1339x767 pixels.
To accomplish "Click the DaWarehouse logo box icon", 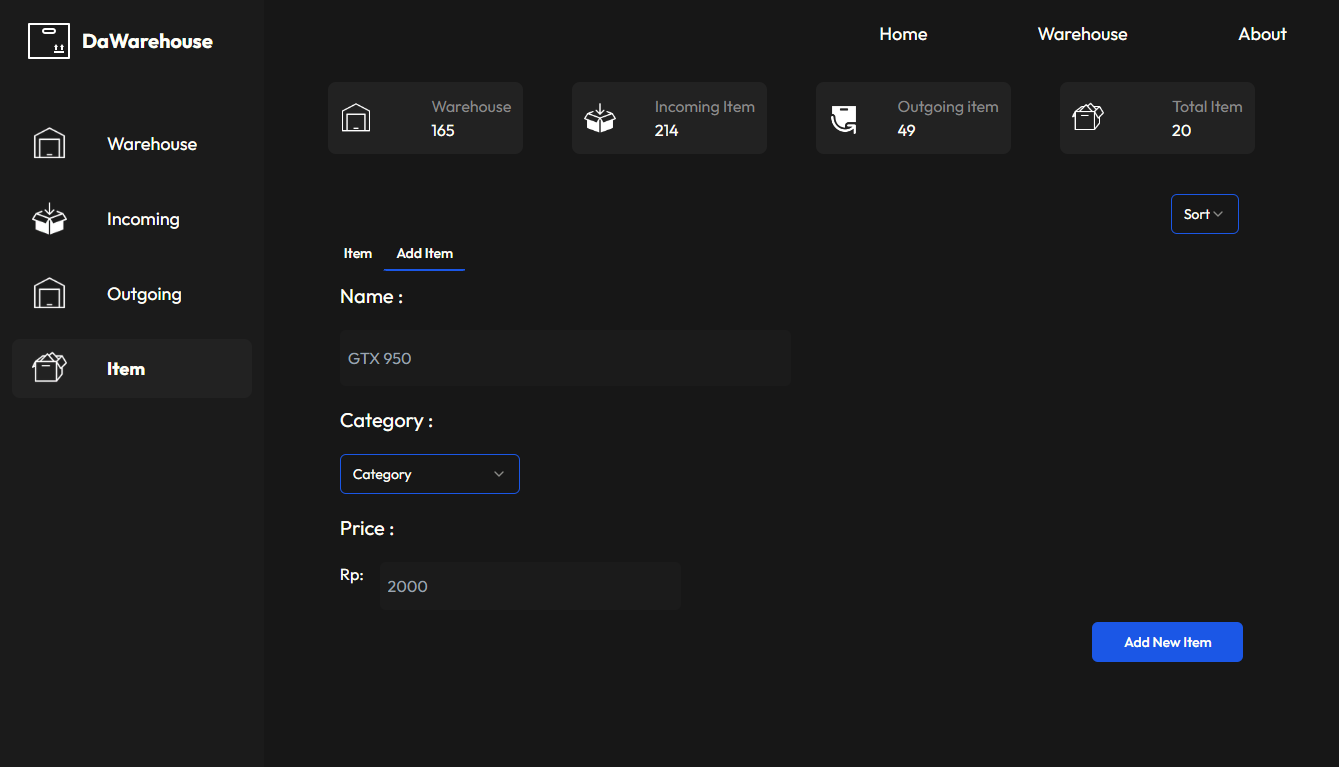I will pyautogui.click(x=49, y=41).
